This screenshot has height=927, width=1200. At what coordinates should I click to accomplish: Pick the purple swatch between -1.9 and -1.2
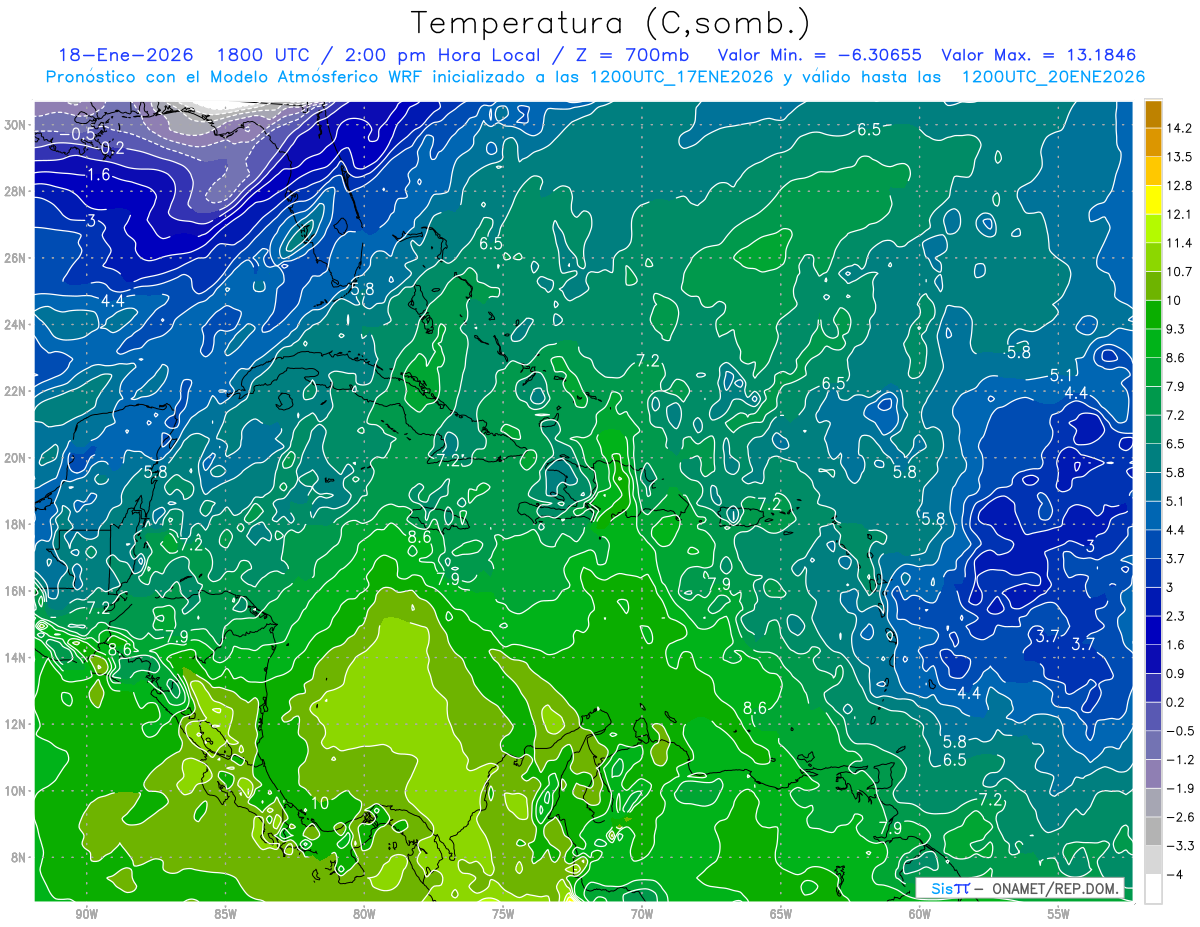(1153, 773)
